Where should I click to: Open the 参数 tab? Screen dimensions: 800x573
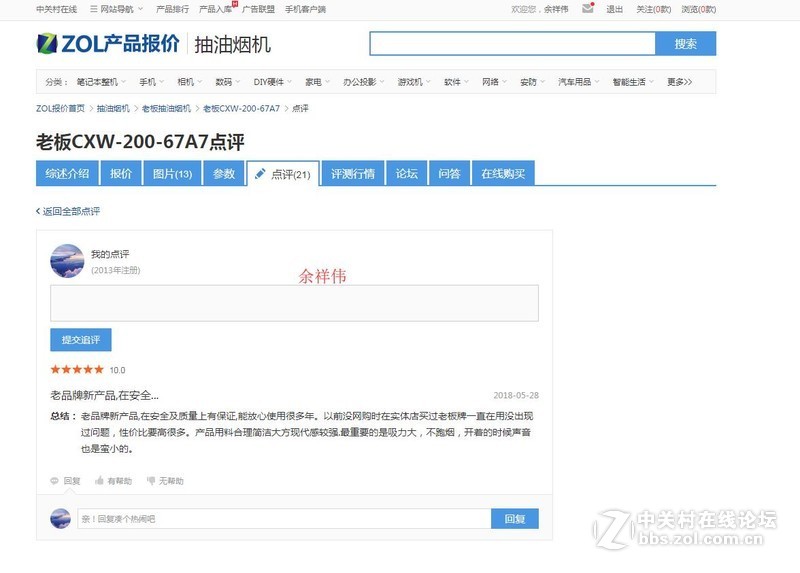coord(223,173)
